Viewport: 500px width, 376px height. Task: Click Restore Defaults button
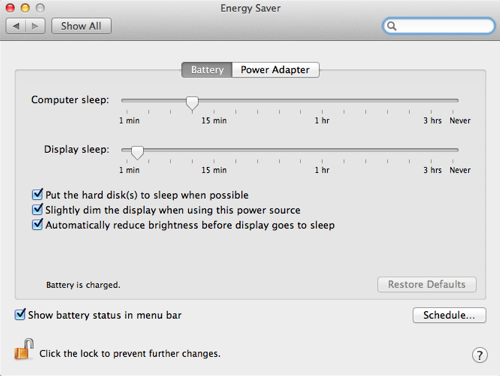click(x=427, y=284)
